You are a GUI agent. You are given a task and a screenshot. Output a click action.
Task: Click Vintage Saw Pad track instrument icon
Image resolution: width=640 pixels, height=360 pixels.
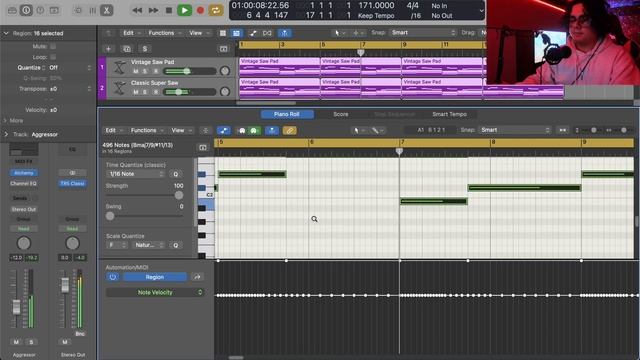click(x=119, y=67)
